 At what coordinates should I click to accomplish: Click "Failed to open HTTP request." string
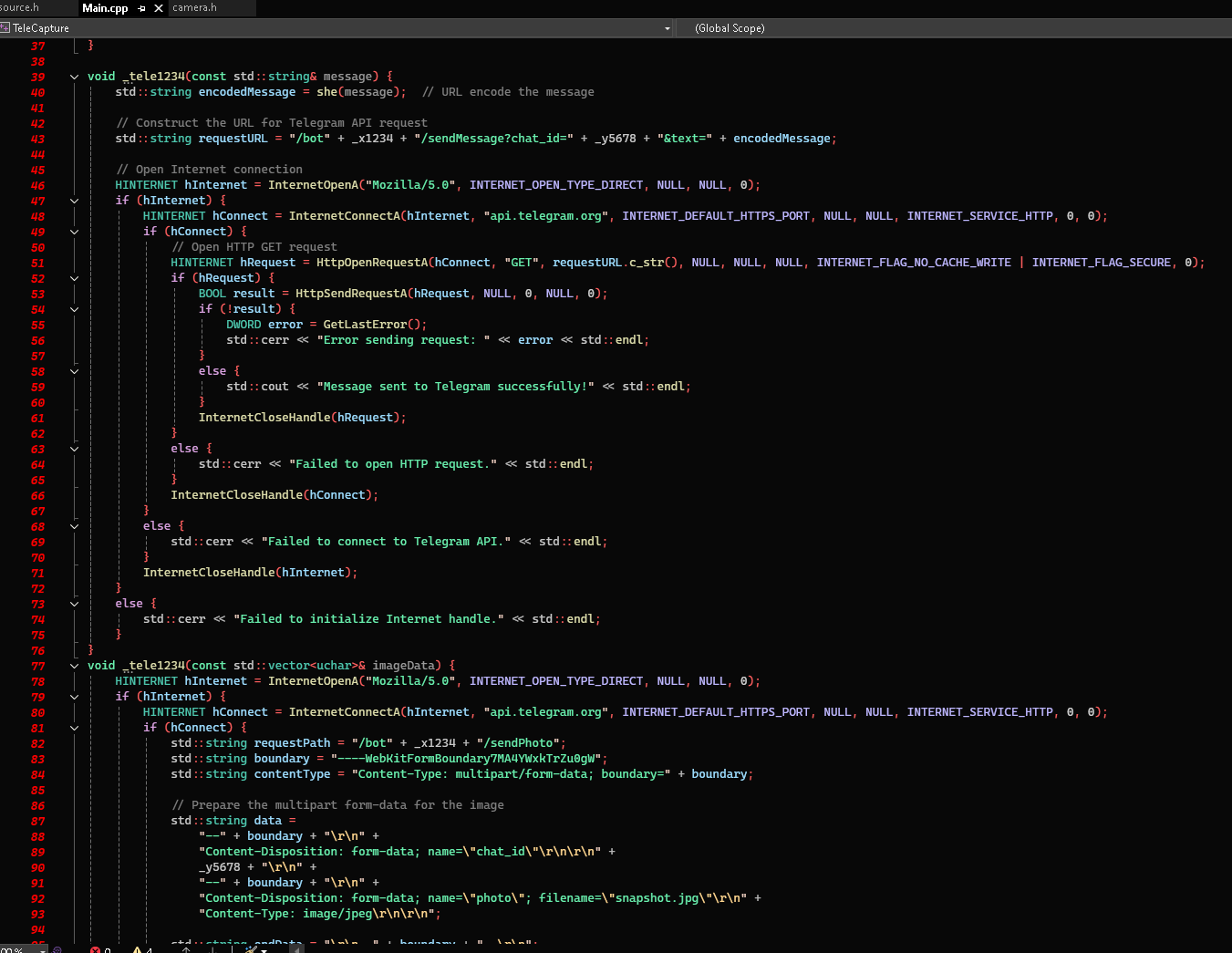[x=393, y=464]
